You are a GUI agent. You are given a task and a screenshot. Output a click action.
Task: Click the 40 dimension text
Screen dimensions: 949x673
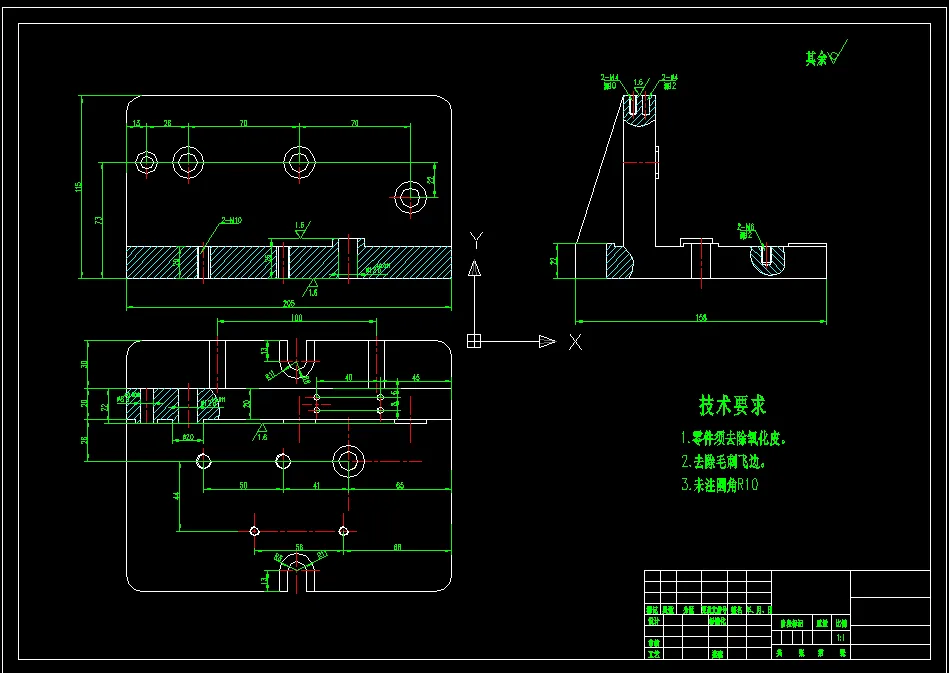tap(349, 377)
